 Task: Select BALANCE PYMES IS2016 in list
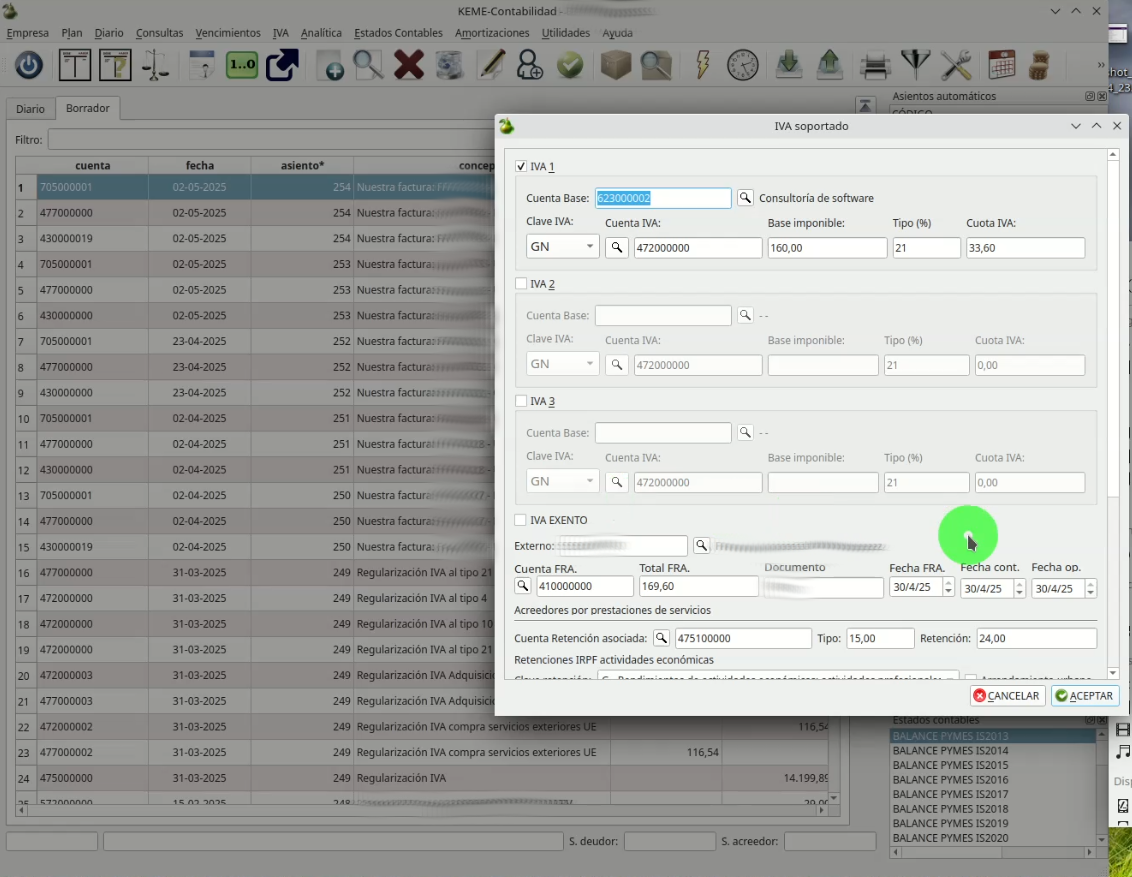coord(950,780)
